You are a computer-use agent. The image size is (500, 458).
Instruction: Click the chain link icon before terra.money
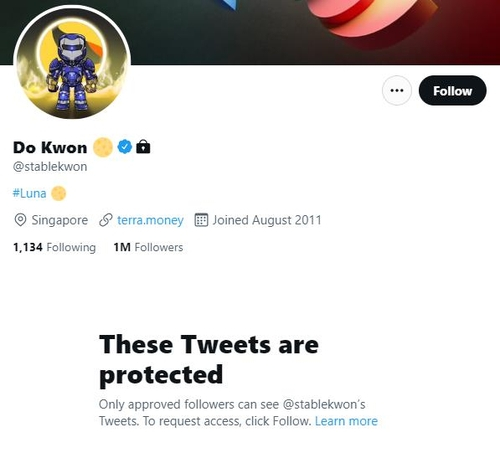point(106,220)
